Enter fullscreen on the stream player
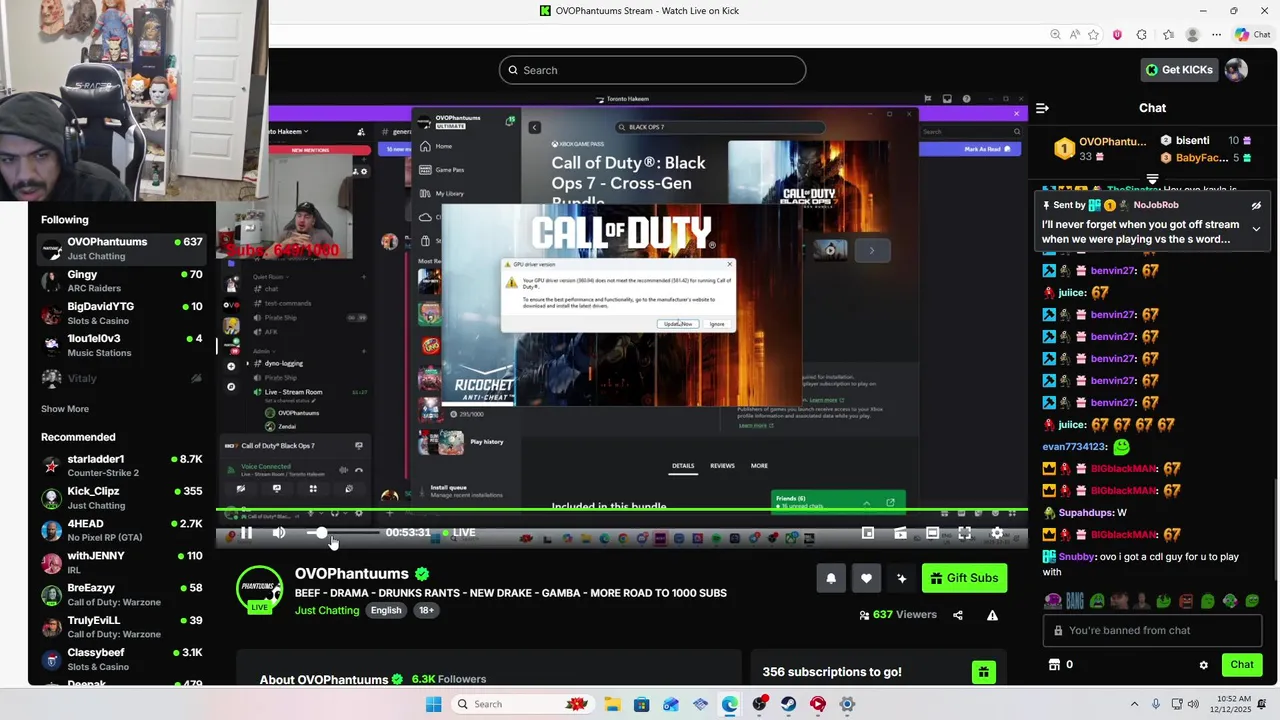Screen dimensions: 1280x720 (964, 533)
